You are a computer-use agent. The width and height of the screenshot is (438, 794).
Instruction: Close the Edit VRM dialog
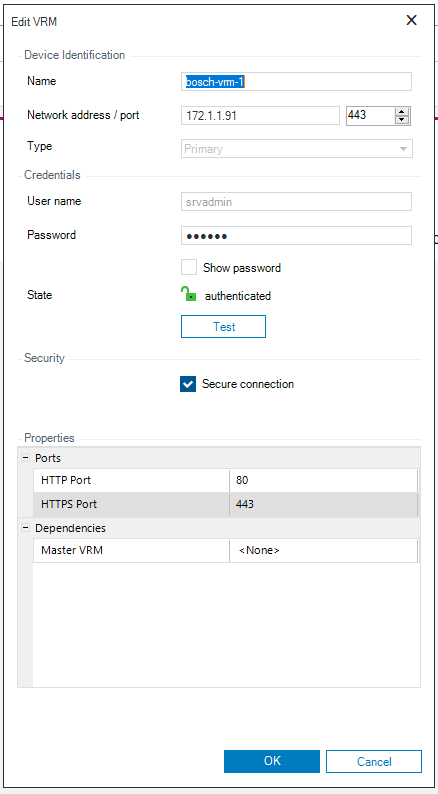[411, 20]
